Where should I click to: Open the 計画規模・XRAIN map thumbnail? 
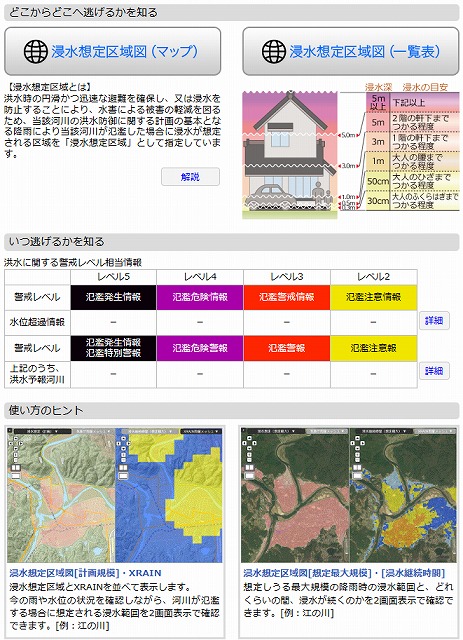[x=115, y=495]
